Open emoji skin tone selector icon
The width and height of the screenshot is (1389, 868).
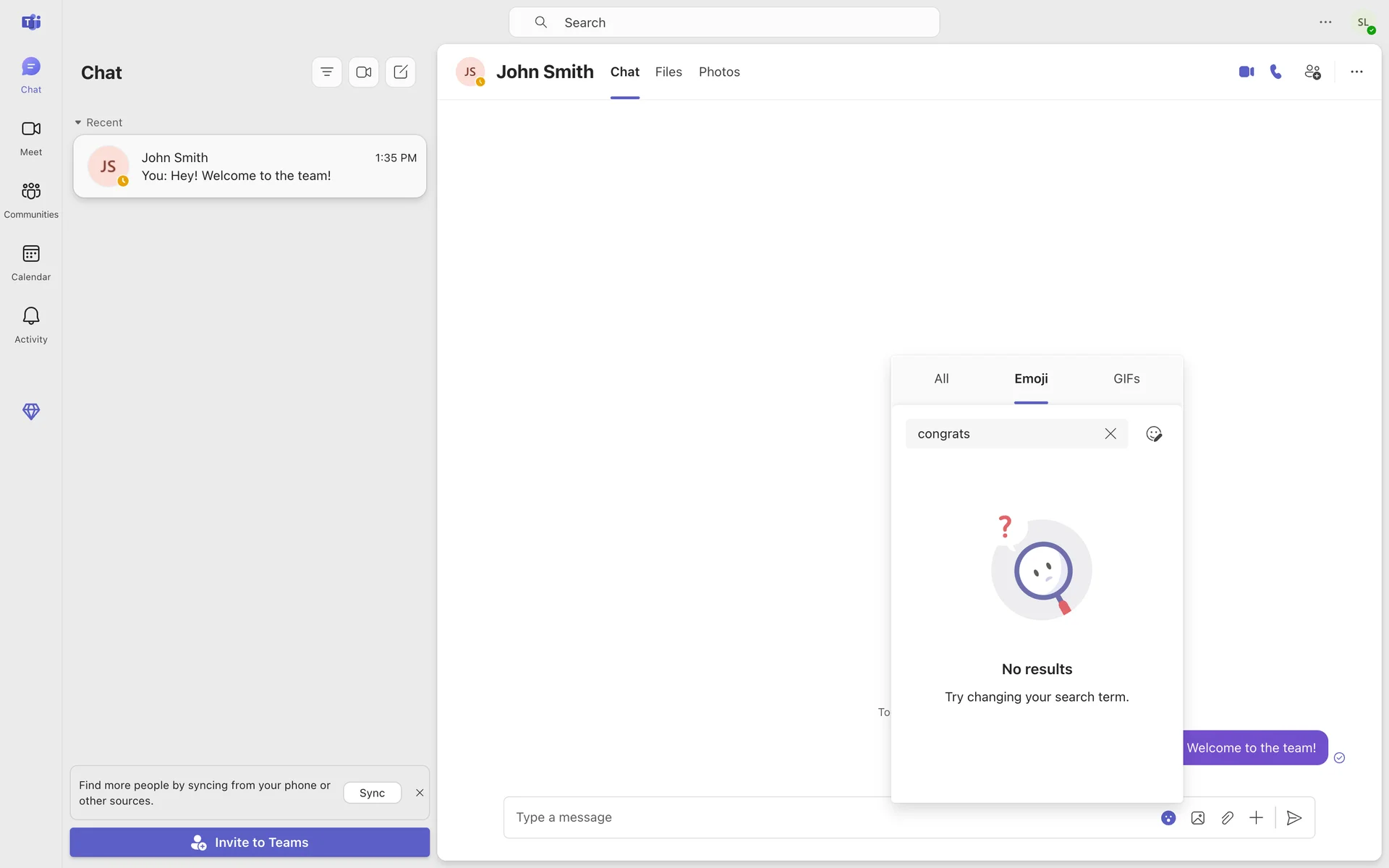click(x=1154, y=434)
